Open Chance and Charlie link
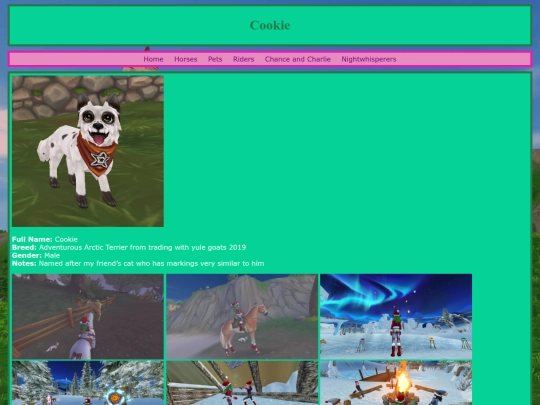 click(298, 59)
